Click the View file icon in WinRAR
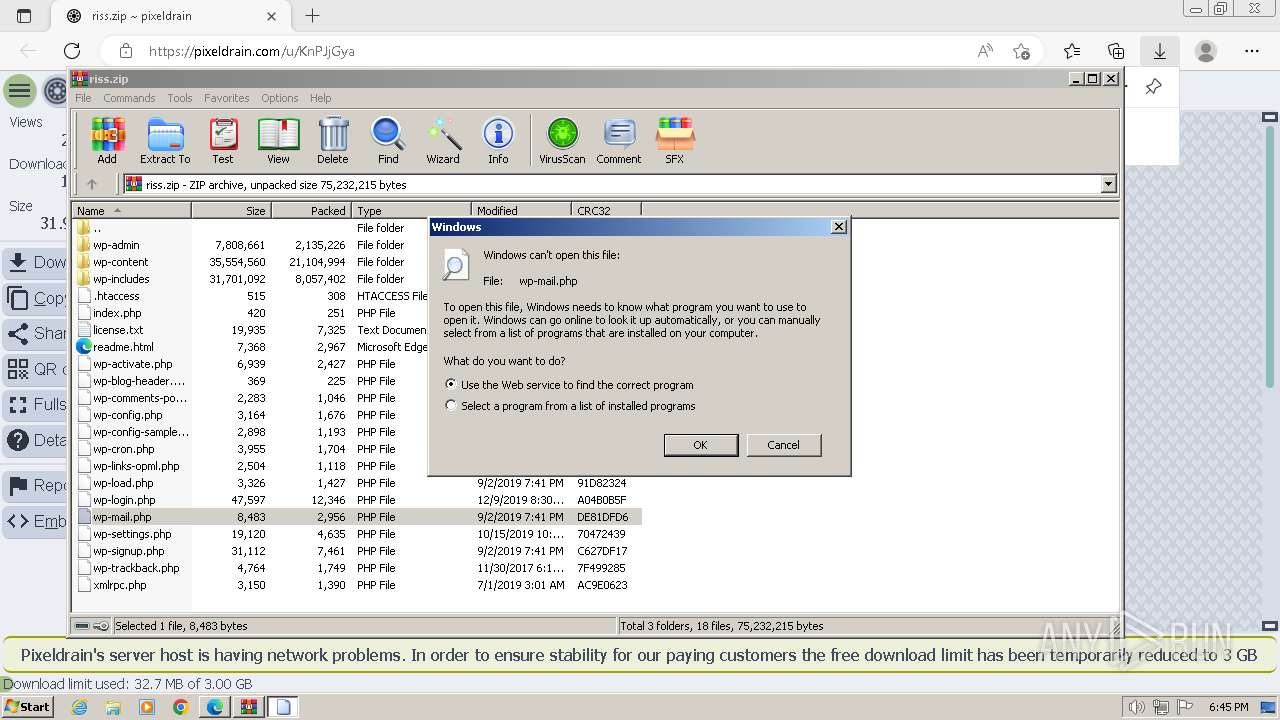This screenshot has width=1280, height=720. click(x=278, y=140)
